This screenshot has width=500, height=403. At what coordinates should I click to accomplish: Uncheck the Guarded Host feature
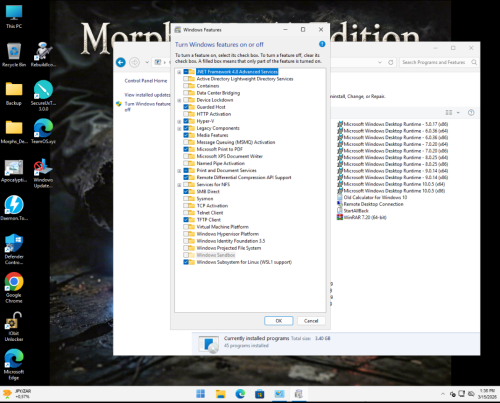click(x=186, y=107)
